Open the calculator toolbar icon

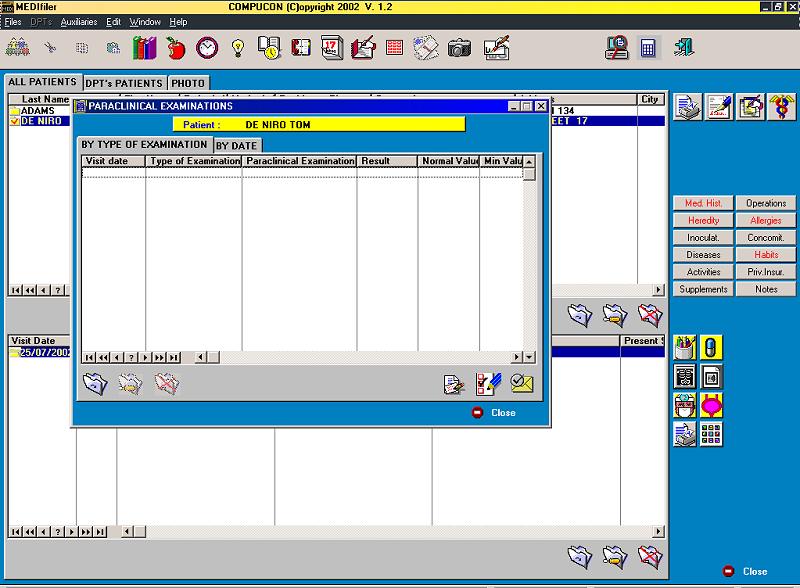click(x=648, y=48)
